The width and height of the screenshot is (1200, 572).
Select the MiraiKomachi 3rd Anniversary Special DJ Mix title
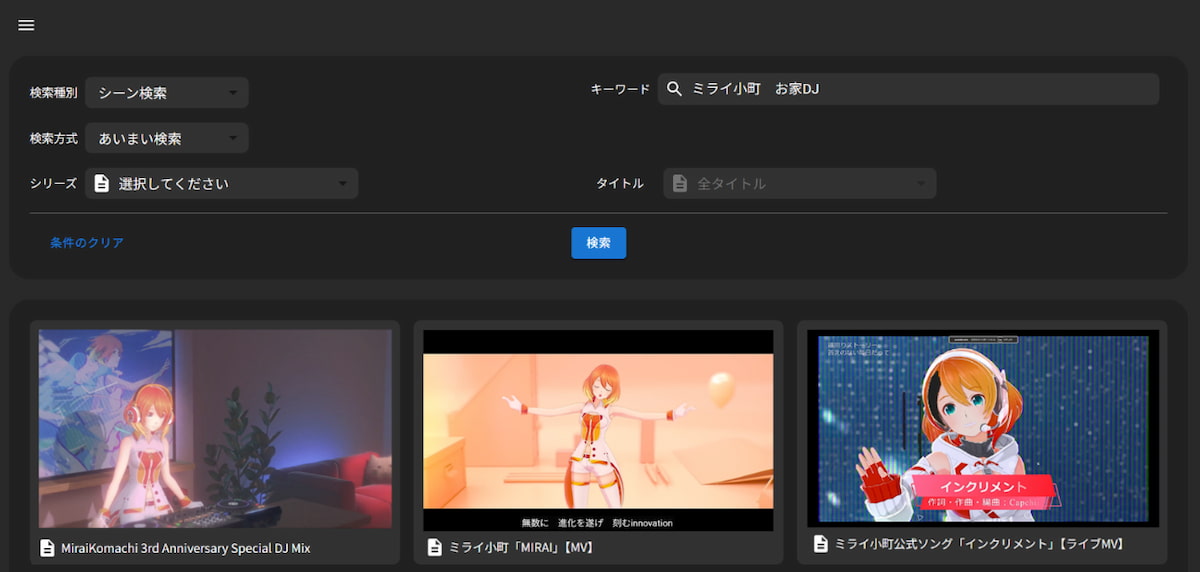186,548
